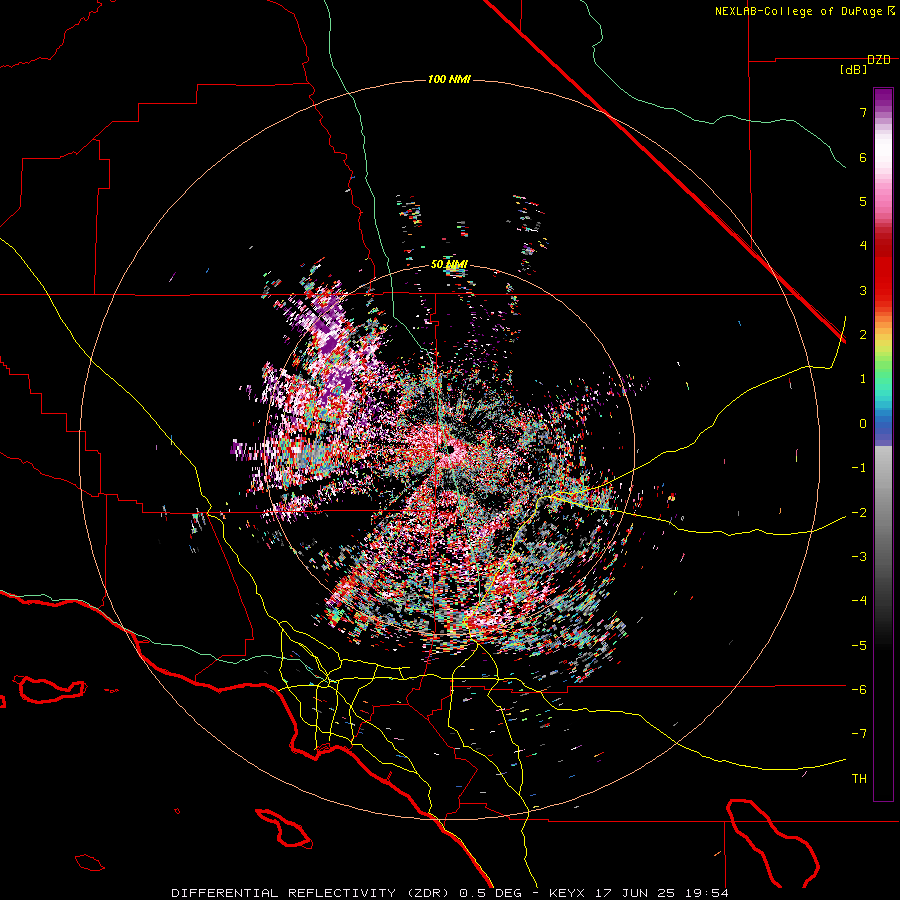This screenshot has height=900, width=900.
Task: Click the "[dB]" units label
Action: coord(854,70)
